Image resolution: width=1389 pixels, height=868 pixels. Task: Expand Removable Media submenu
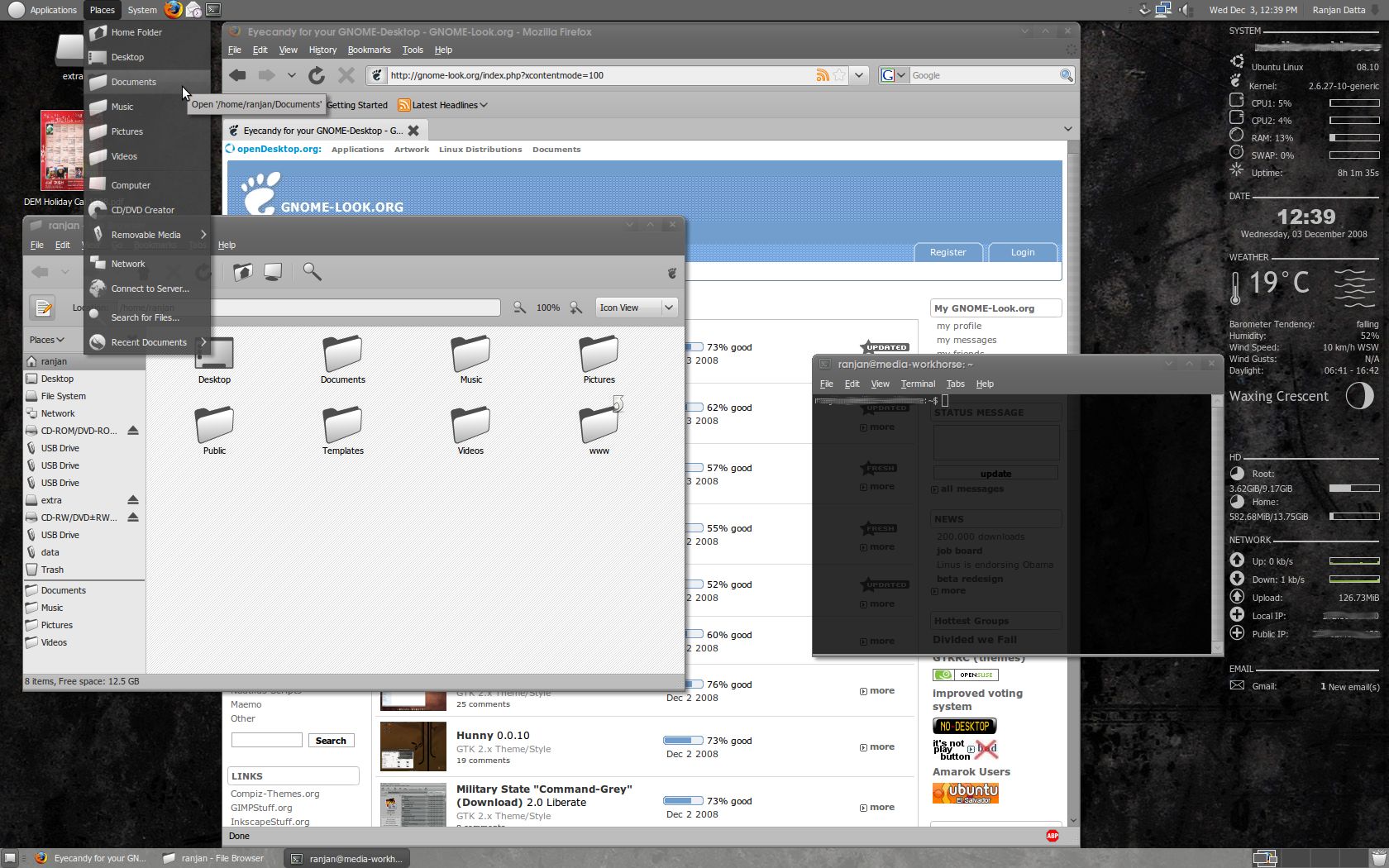(147, 235)
